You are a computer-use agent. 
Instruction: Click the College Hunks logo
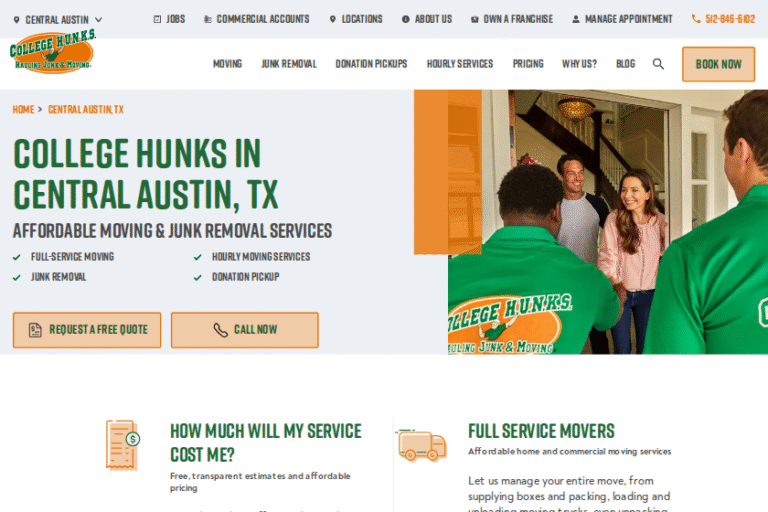52,53
